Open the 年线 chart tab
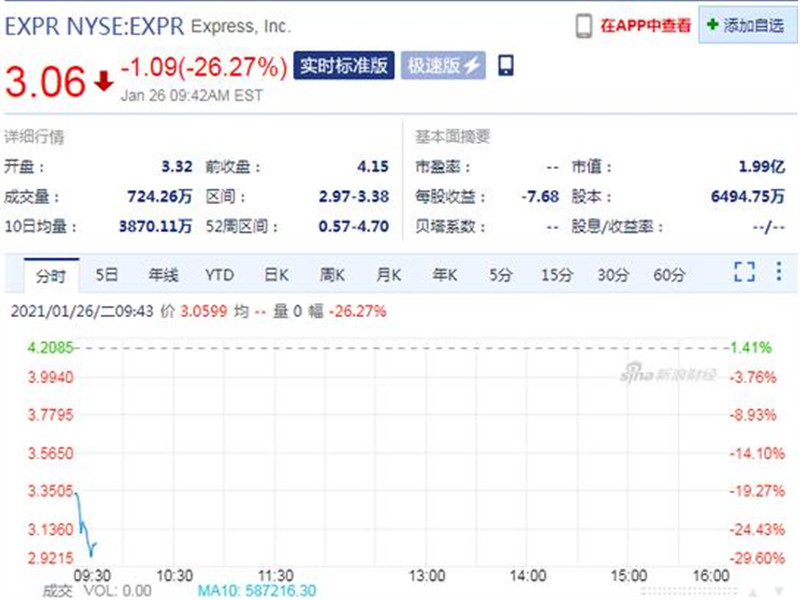This screenshot has height=600, width=800. pos(163,275)
